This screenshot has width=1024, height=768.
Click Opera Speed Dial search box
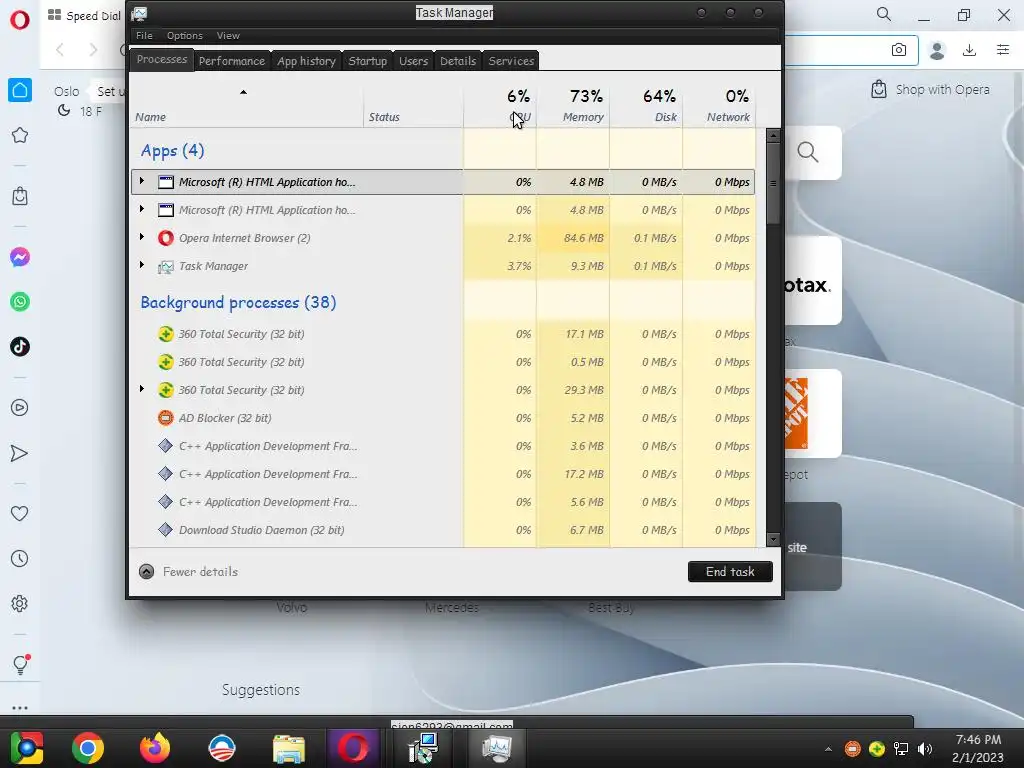[812, 153]
